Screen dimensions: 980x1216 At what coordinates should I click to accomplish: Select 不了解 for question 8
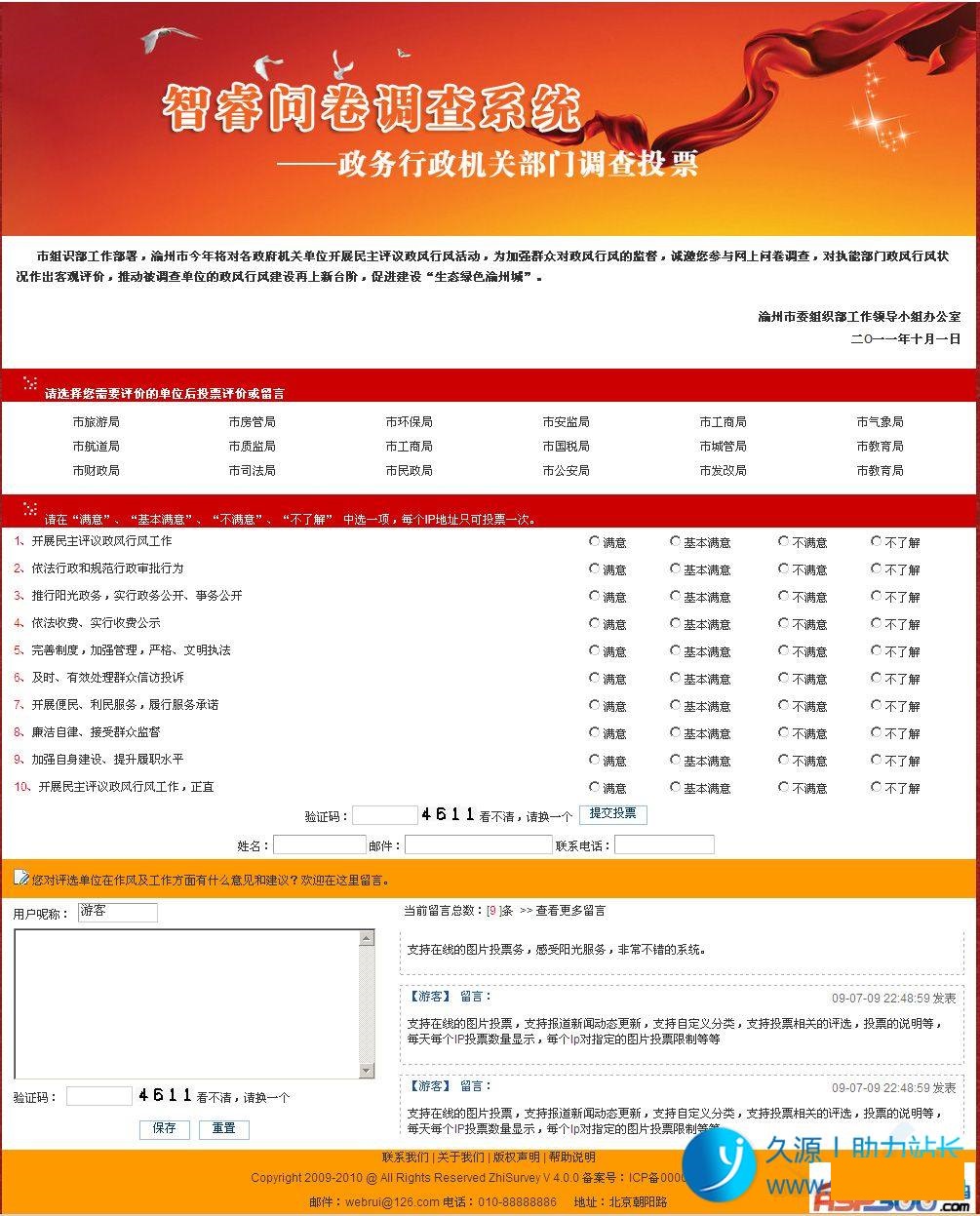point(876,732)
